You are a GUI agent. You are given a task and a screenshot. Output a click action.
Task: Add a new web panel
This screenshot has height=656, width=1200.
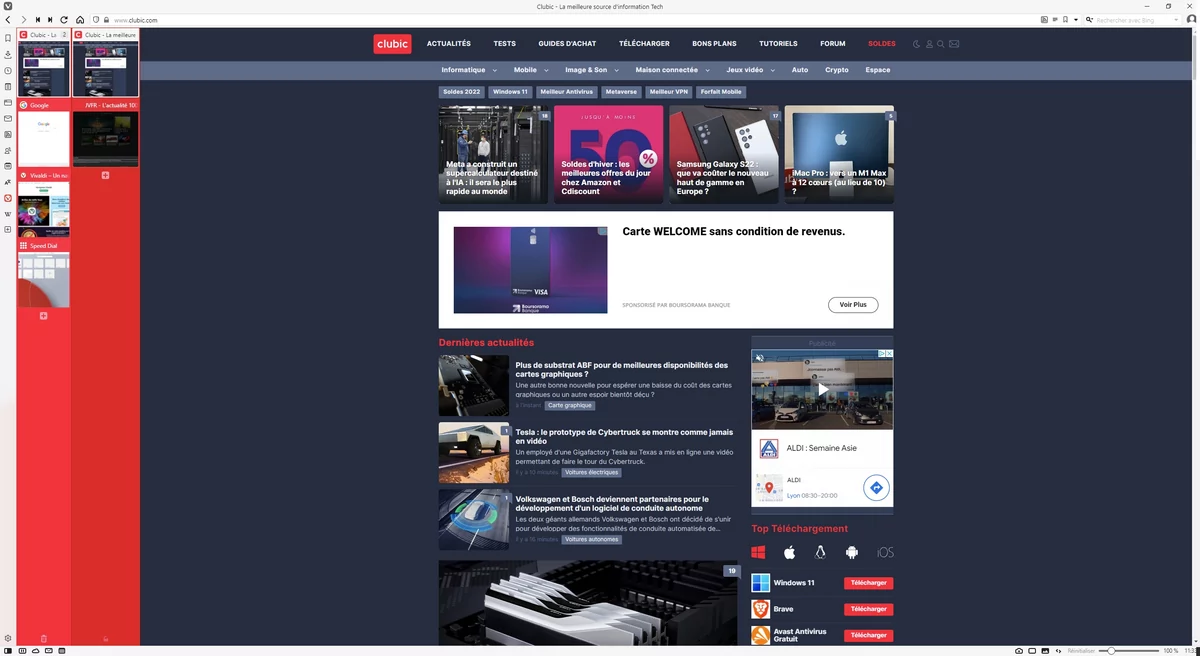click(8, 230)
